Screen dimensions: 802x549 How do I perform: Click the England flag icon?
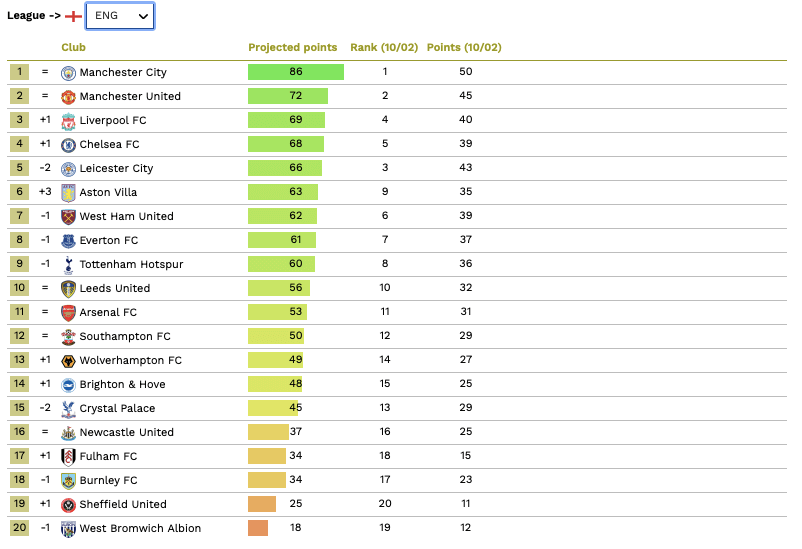[73, 17]
